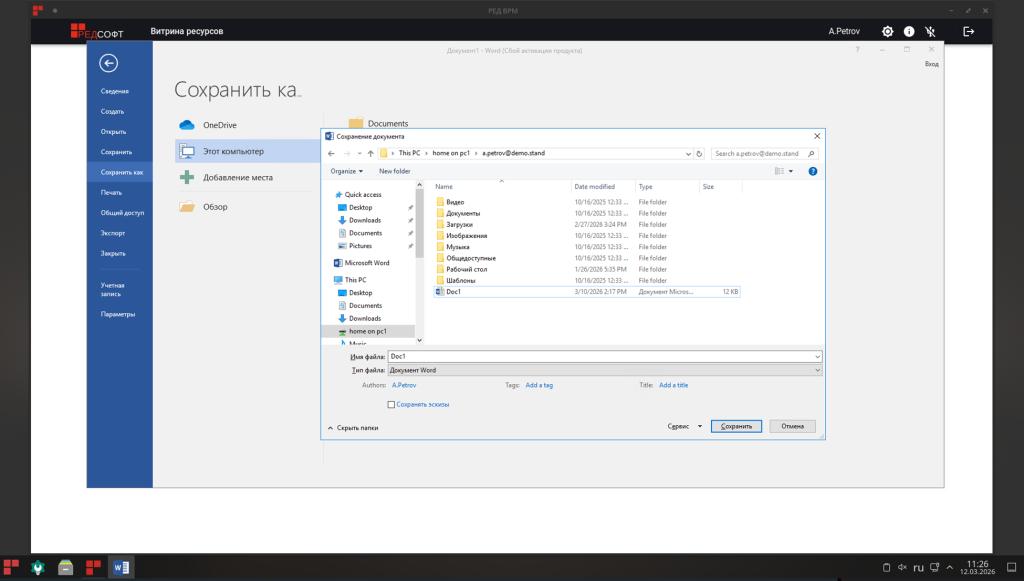
Task: Click the РЕД СОФТ logo
Action: point(97,31)
